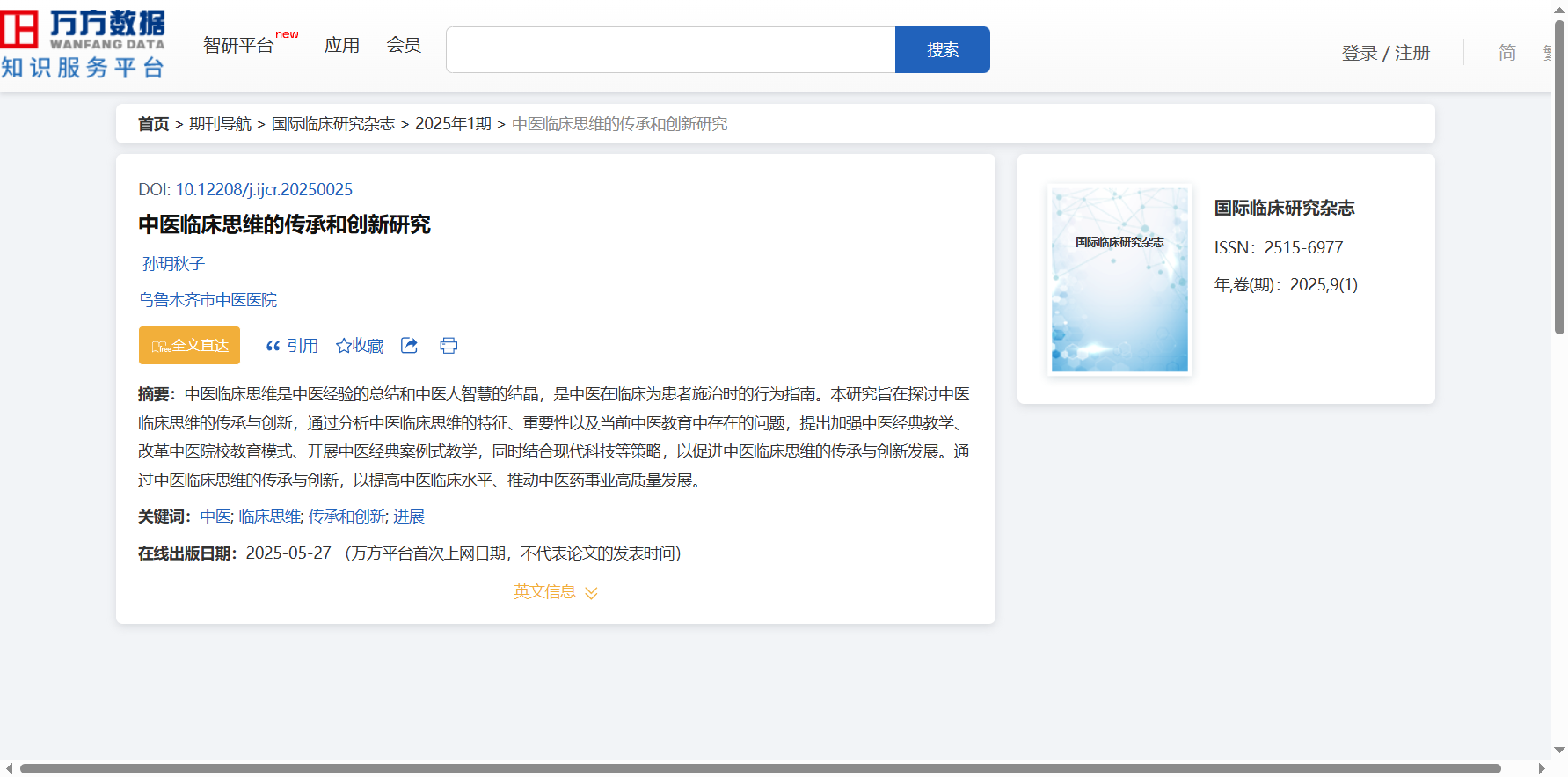The image size is (1568, 777).
Task: Click the print icon
Action: click(449, 346)
